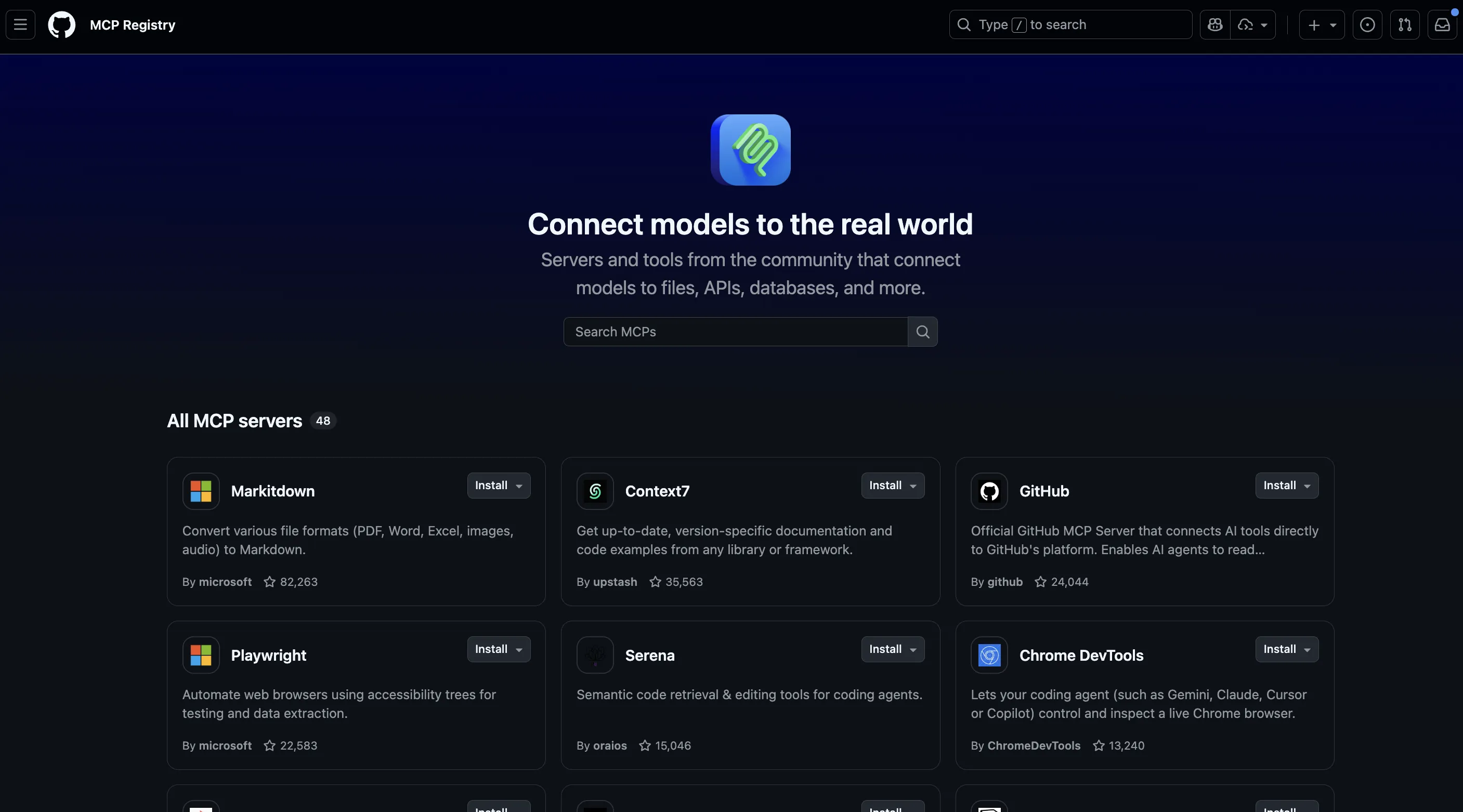Click the issues icon near the top right

[1367, 24]
